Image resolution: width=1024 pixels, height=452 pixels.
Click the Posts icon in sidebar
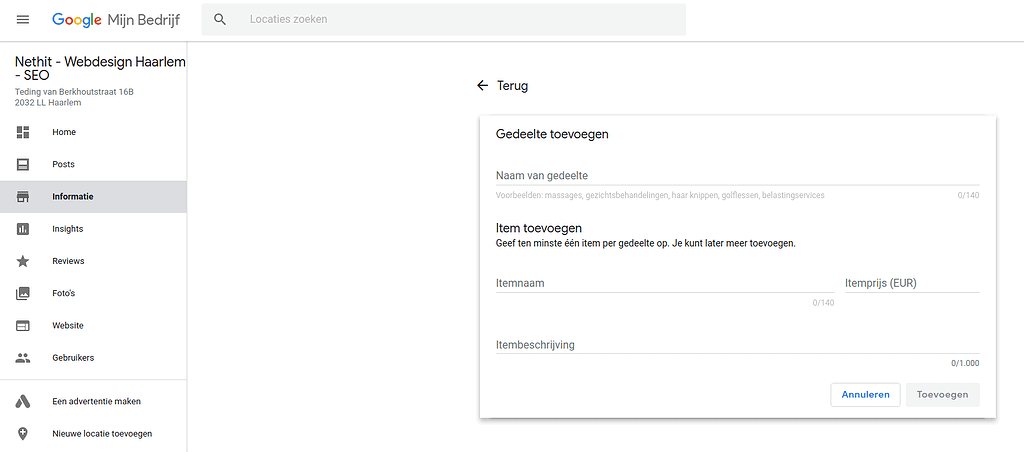[23, 165]
